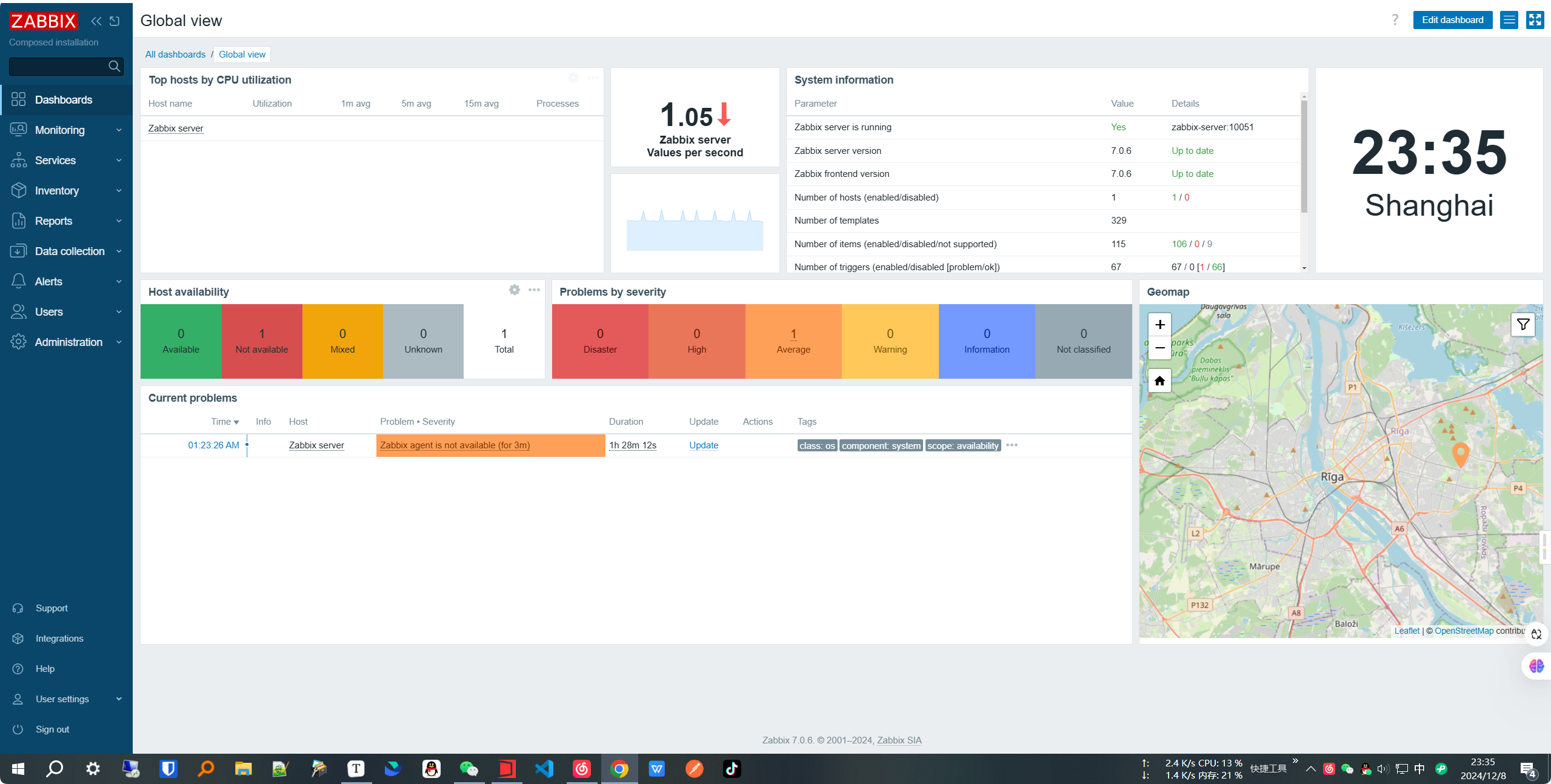Click the System information scrollbar down arrow
The image size is (1551, 784).
pyautogui.click(x=1304, y=268)
